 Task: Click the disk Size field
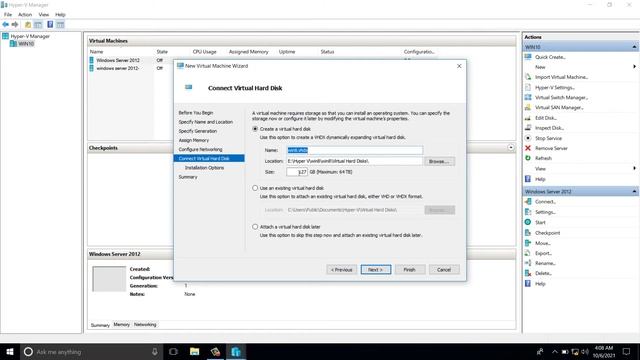click(297, 172)
